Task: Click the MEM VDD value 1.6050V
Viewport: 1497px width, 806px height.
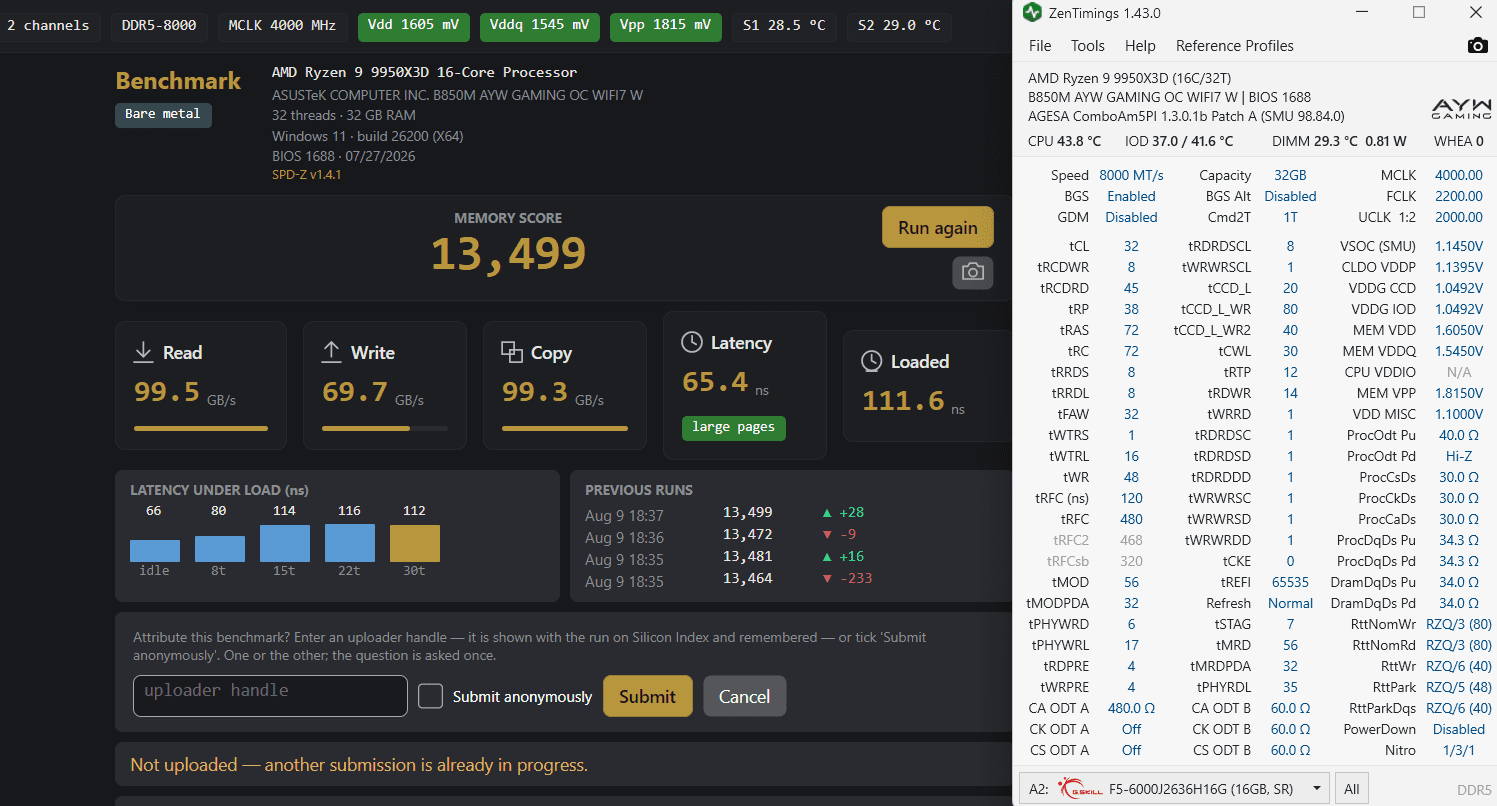Action: (x=1459, y=330)
